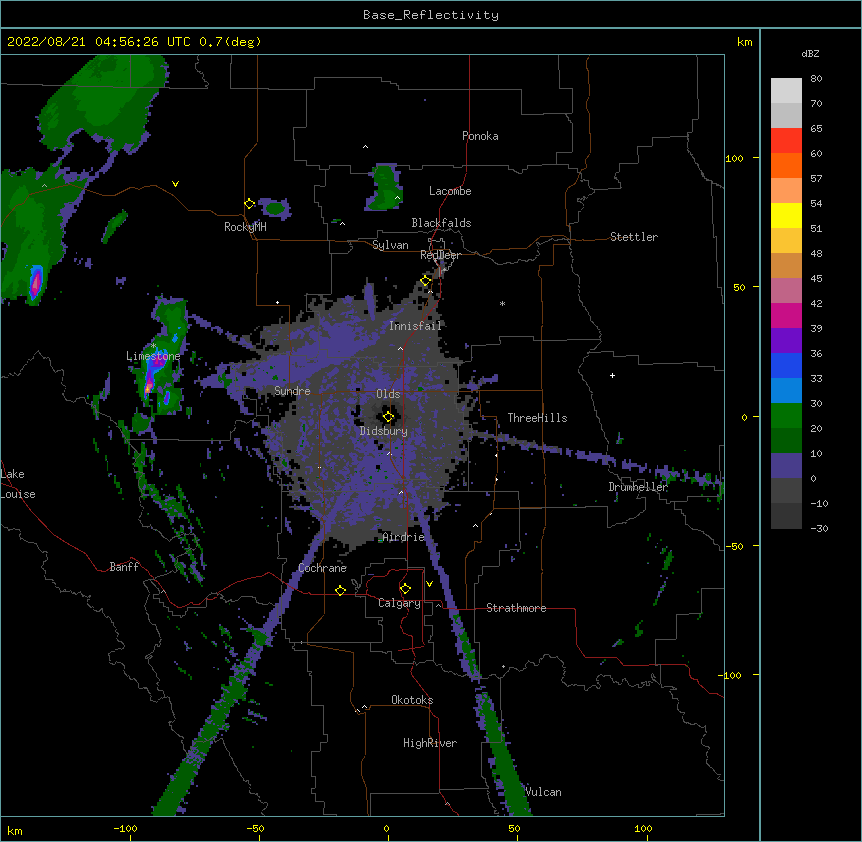Image resolution: width=862 pixels, height=842 pixels.
Task: Click the bright green 20-30 dBZ legend swatch
Action: 786,416
